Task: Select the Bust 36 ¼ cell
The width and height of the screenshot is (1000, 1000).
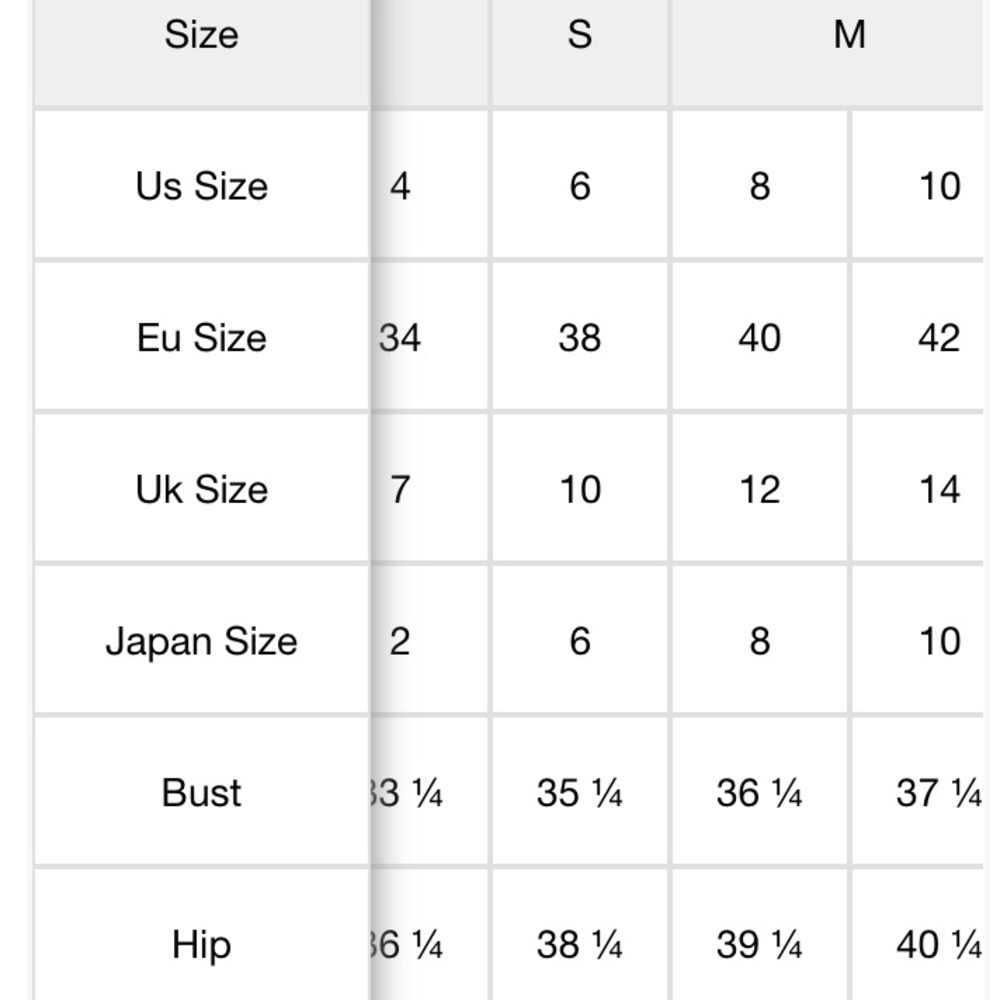Action: coord(759,793)
